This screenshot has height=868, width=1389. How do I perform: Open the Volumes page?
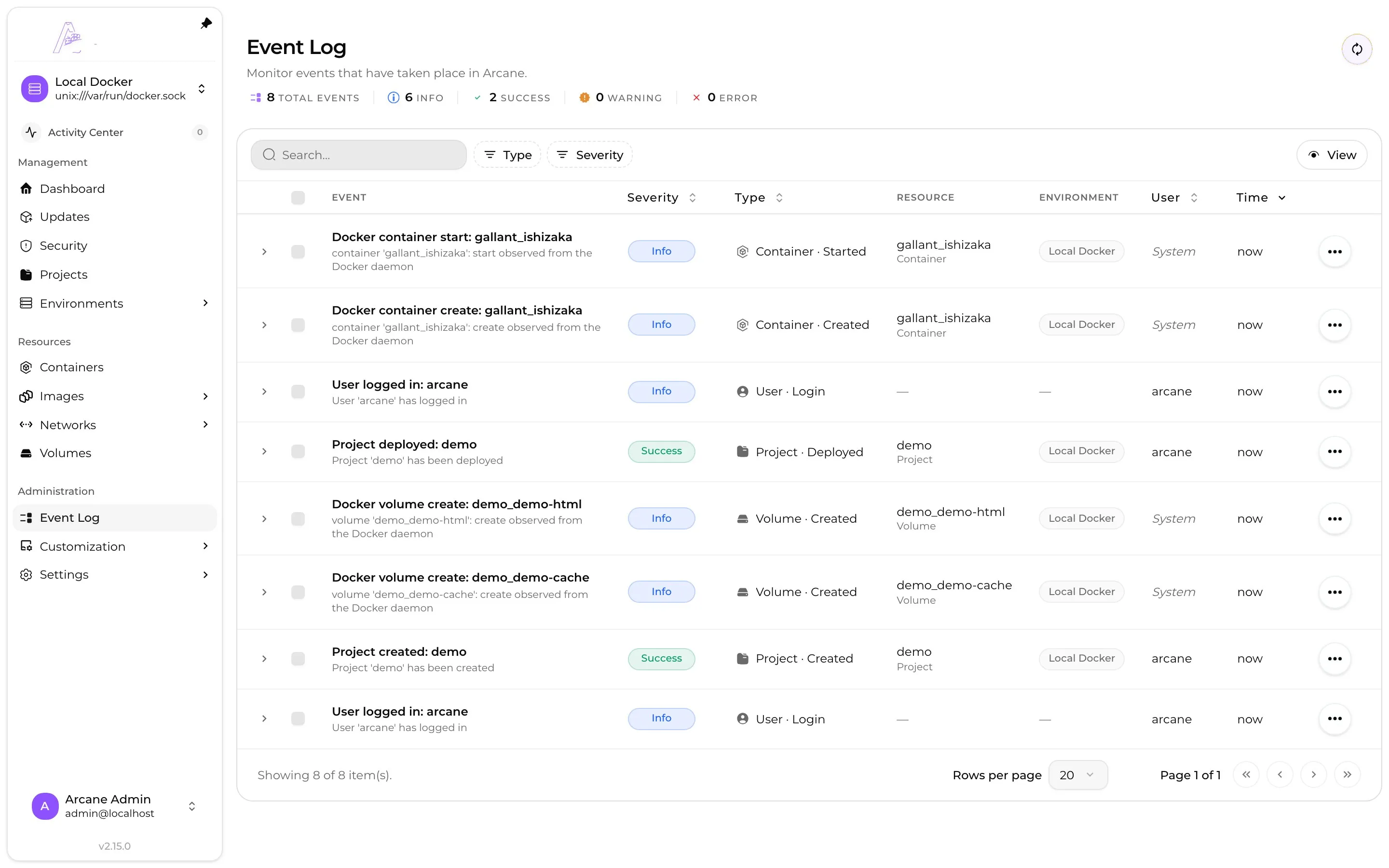click(x=114, y=453)
